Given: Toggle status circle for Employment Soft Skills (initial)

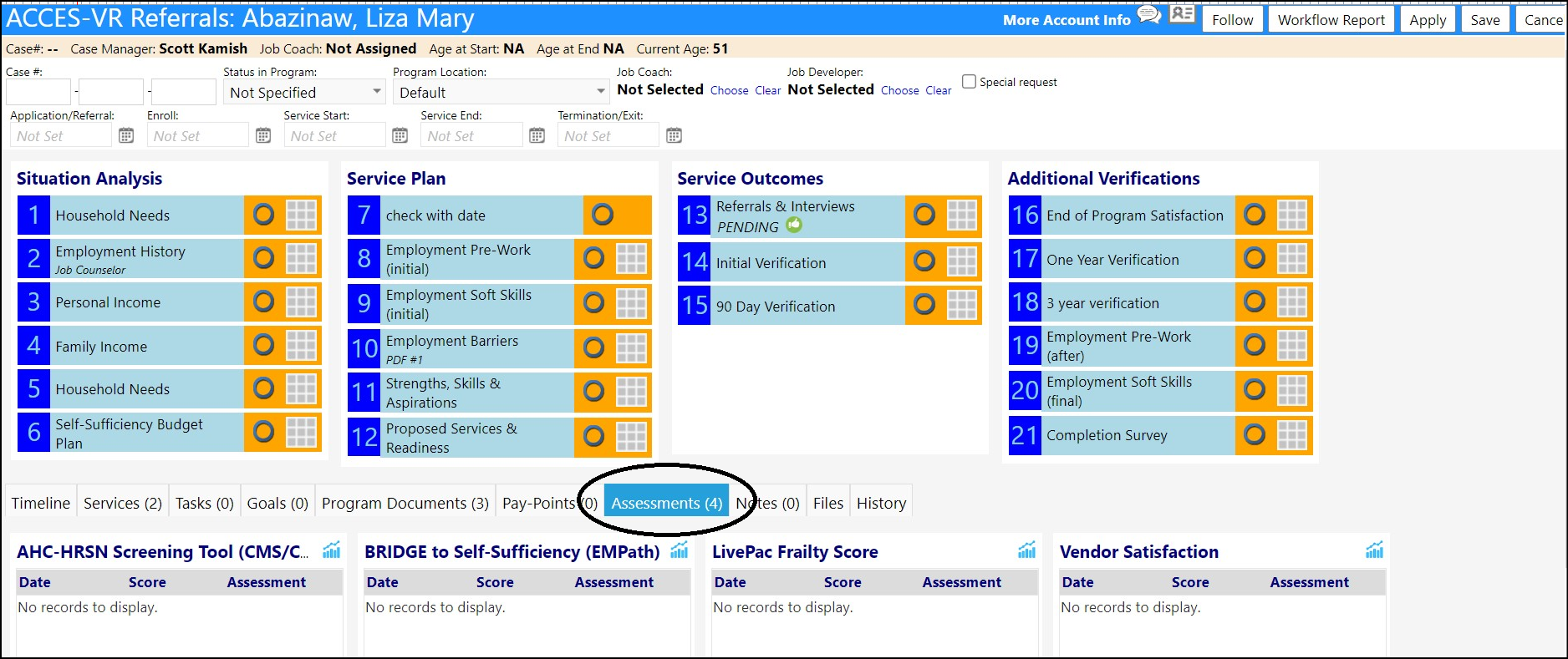Looking at the screenshot, I should click(593, 302).
